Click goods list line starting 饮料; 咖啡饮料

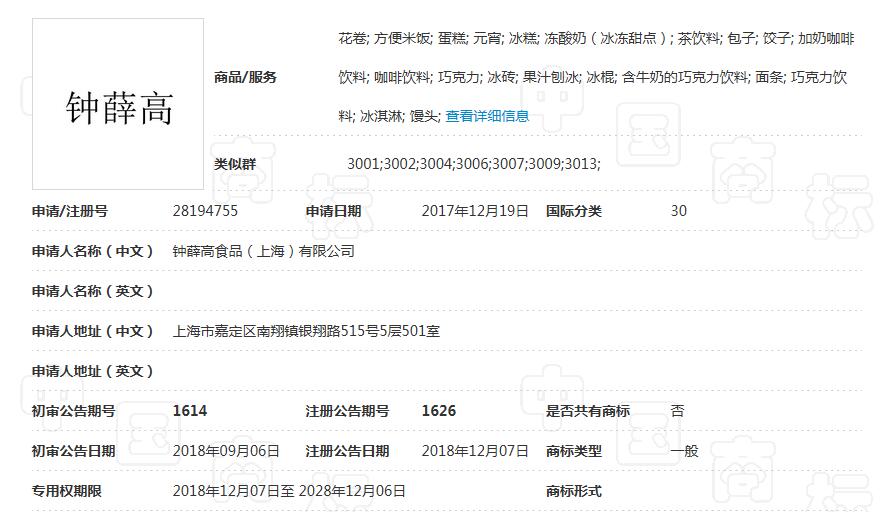point(593,78)
